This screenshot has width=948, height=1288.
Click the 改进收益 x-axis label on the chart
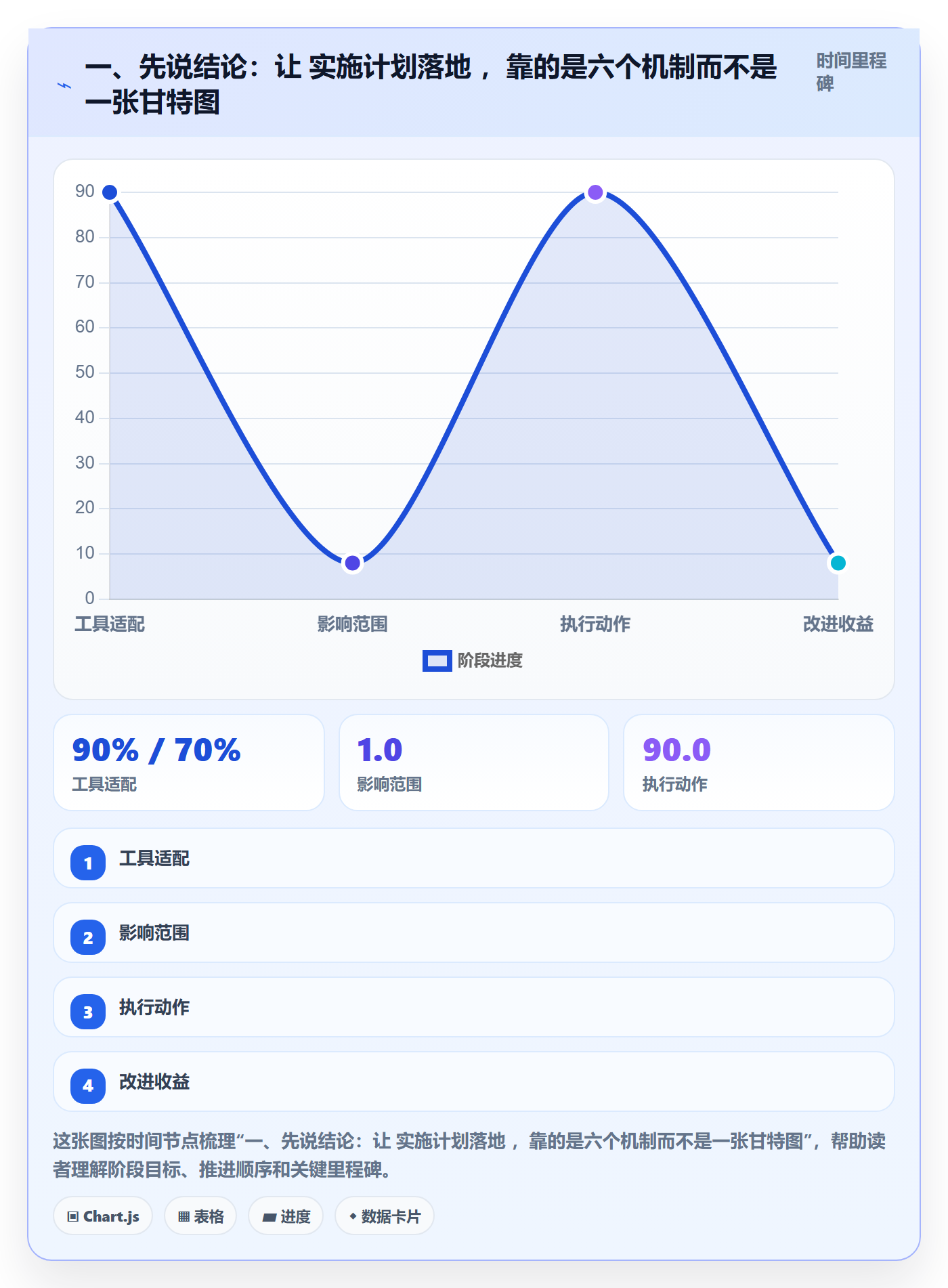[x=838, y=624]
